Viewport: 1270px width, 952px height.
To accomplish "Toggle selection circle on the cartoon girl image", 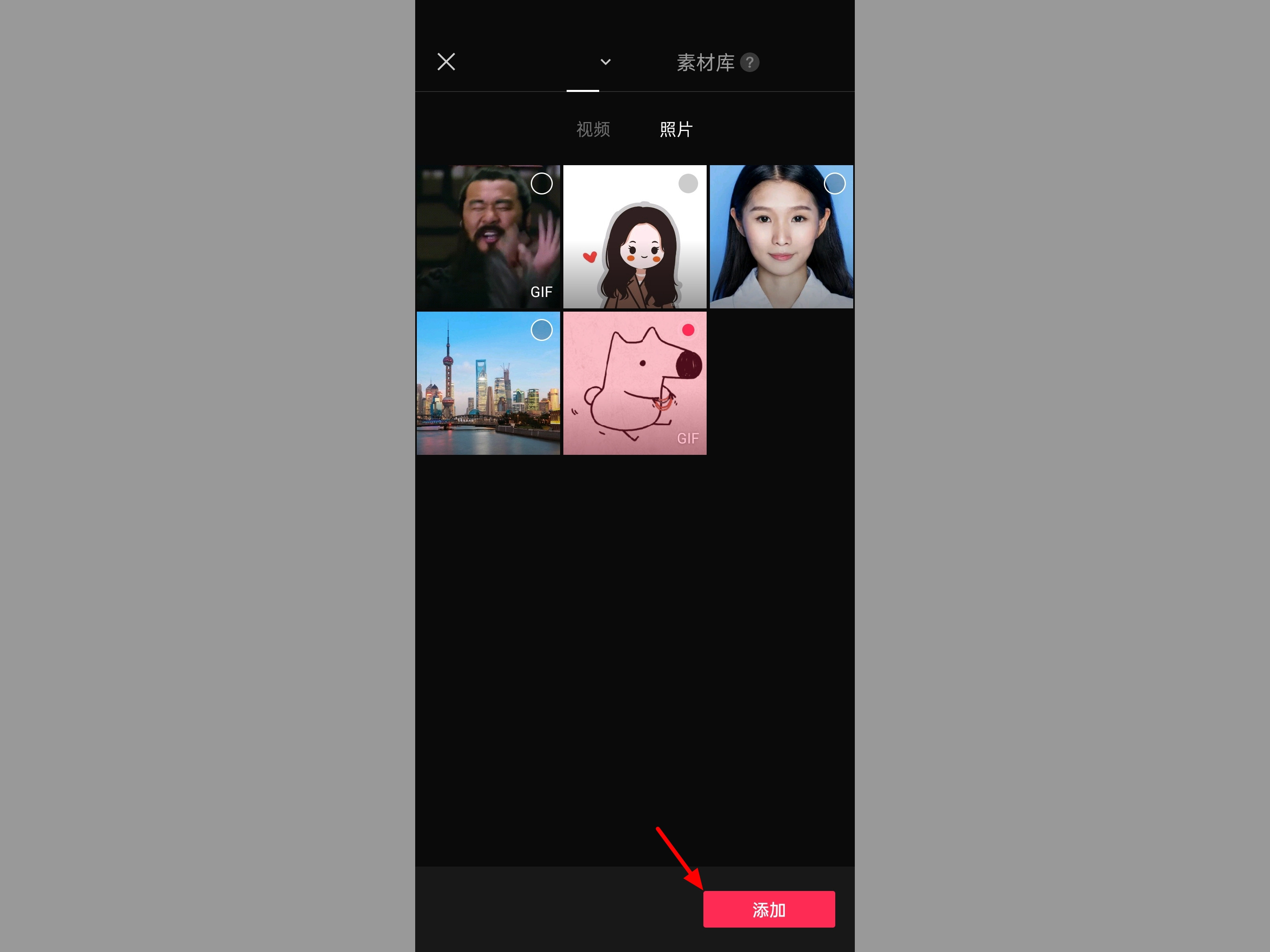I will [688, 183].
